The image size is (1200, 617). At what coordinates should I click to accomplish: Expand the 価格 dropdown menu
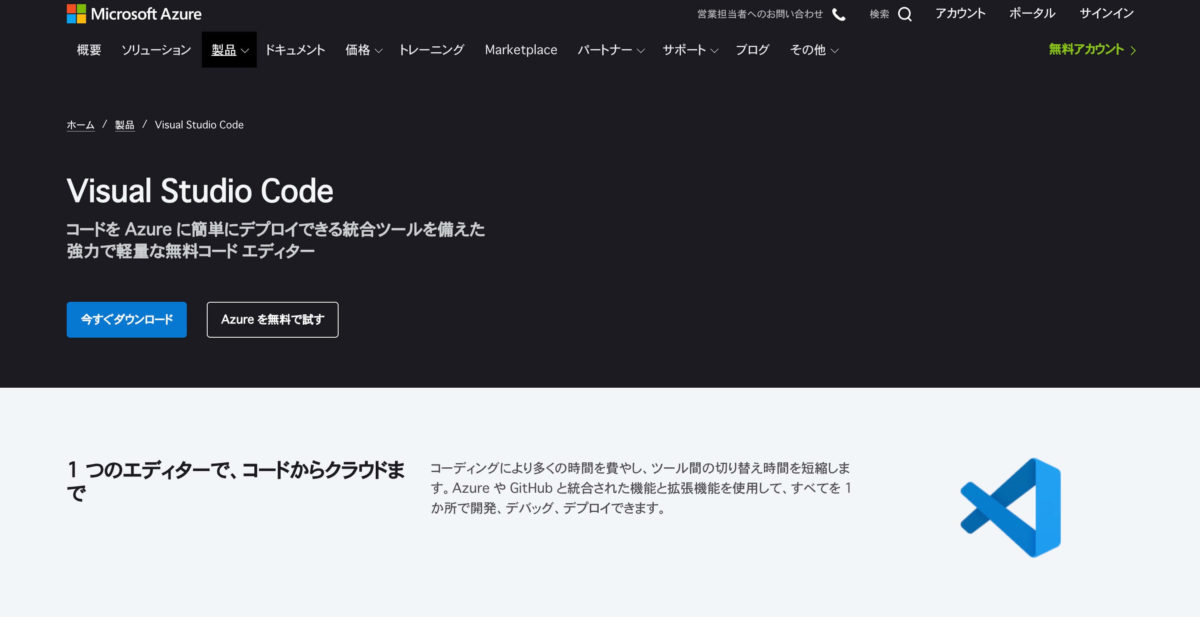tap(363, 50)
